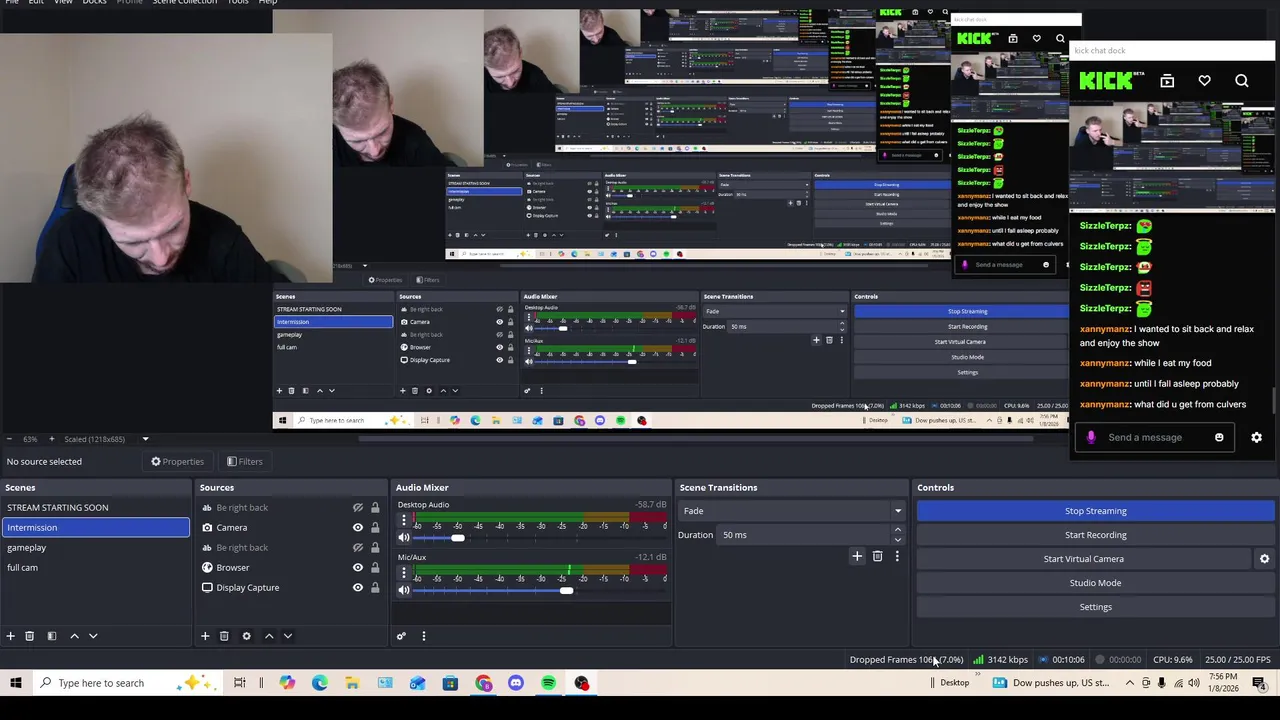Open Spotify from the taskbar
1280x720 pixels.
(x=548, y=683)
